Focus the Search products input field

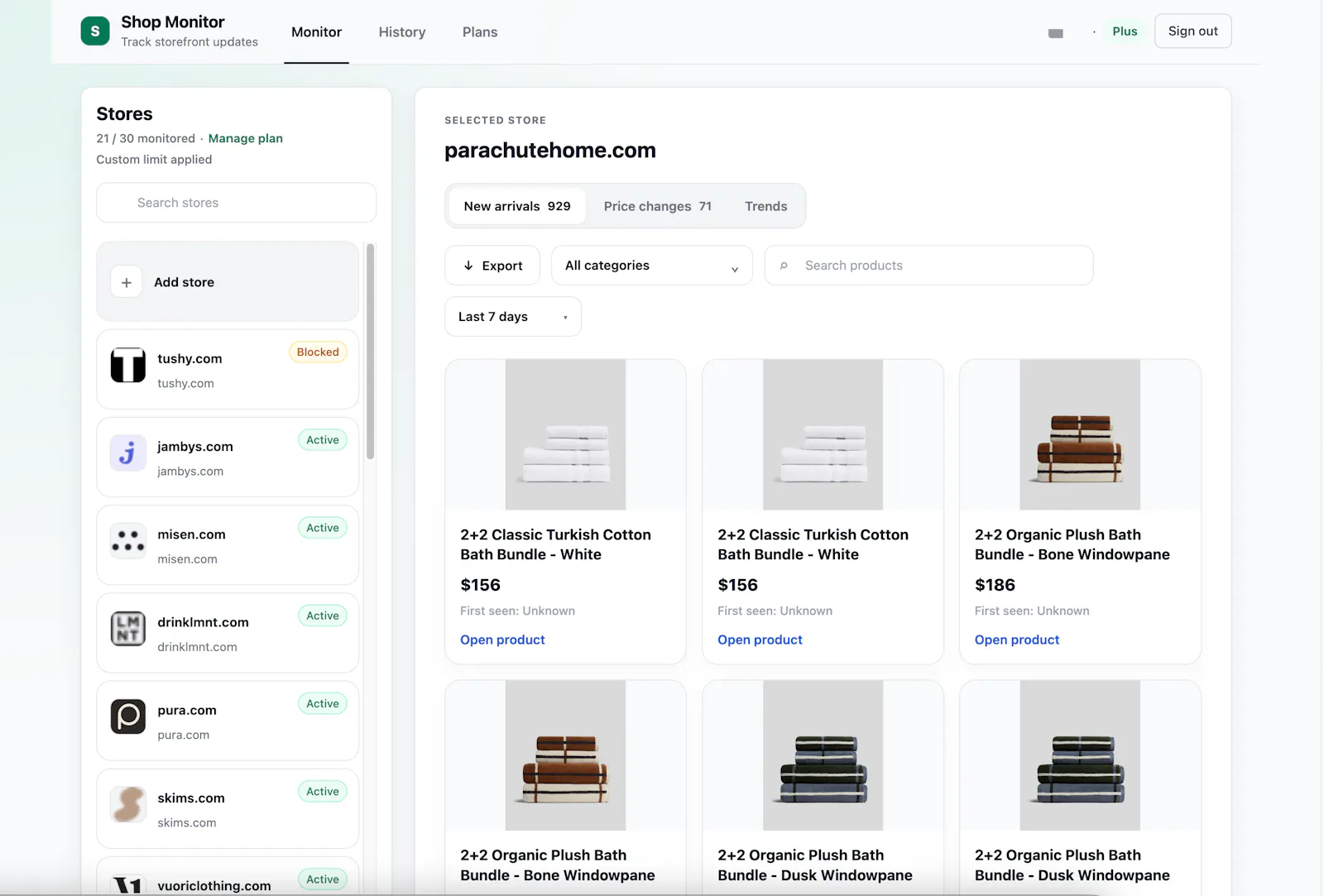click(928, 266)
